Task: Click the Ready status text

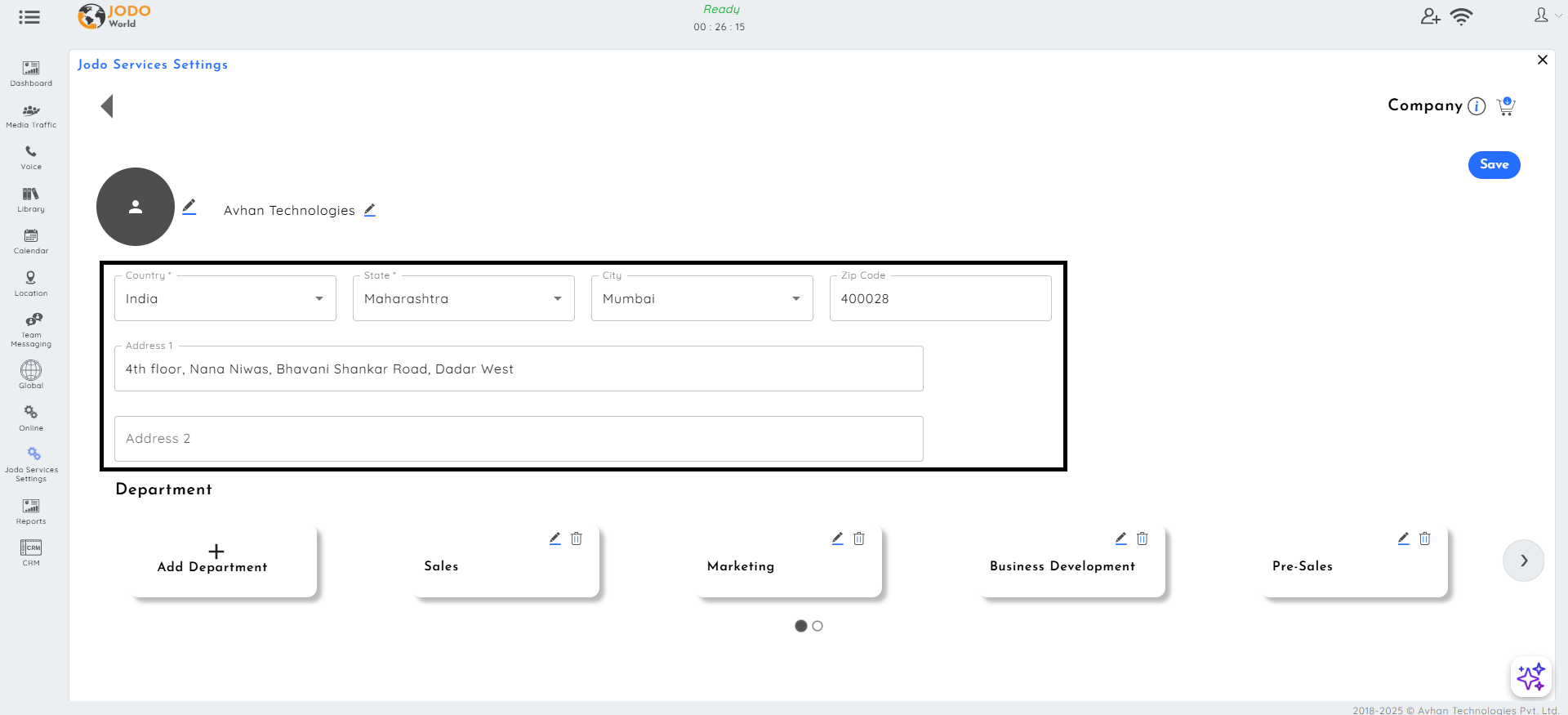Action: point(721,9)
